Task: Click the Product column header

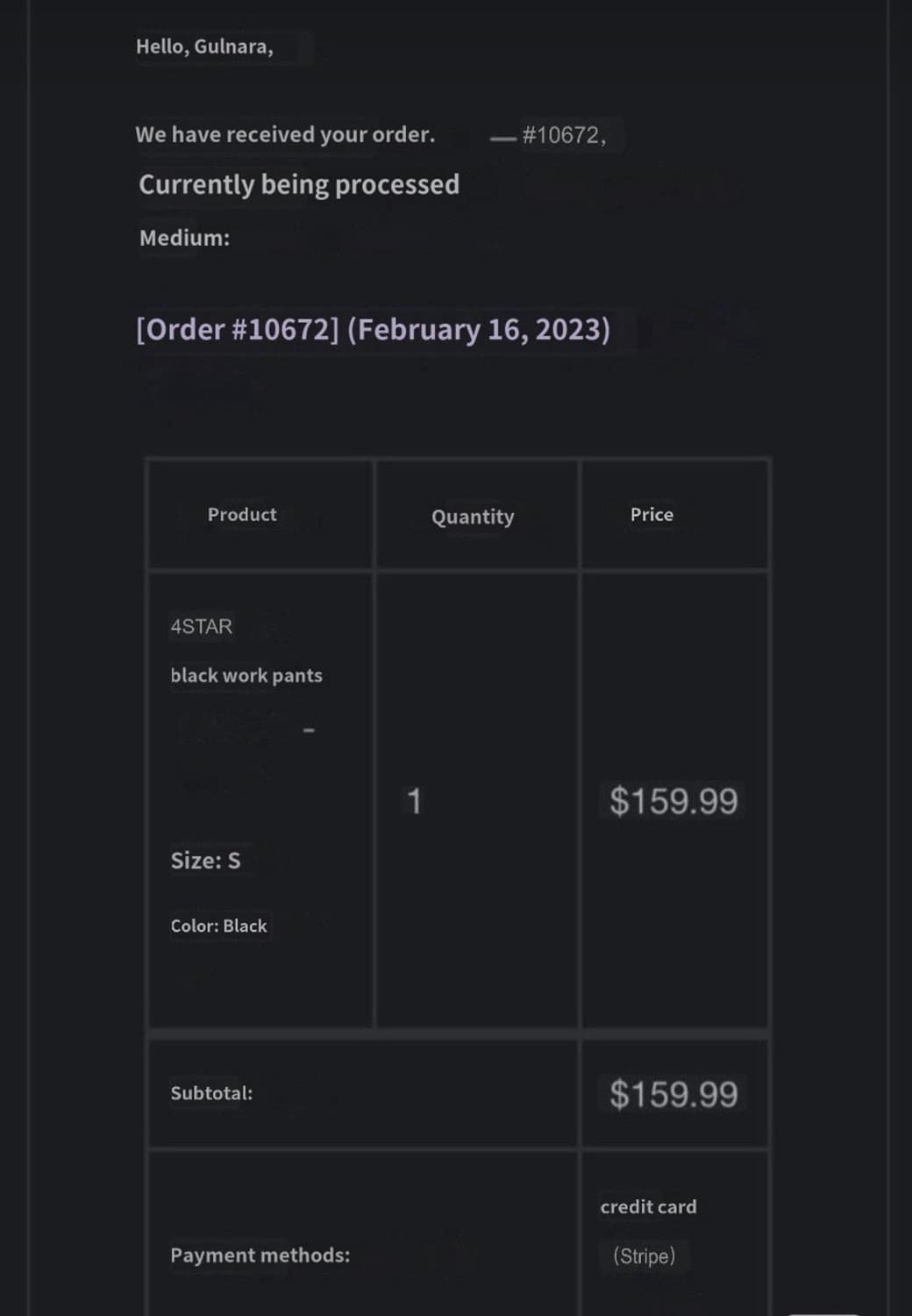Action: point(242,515)
